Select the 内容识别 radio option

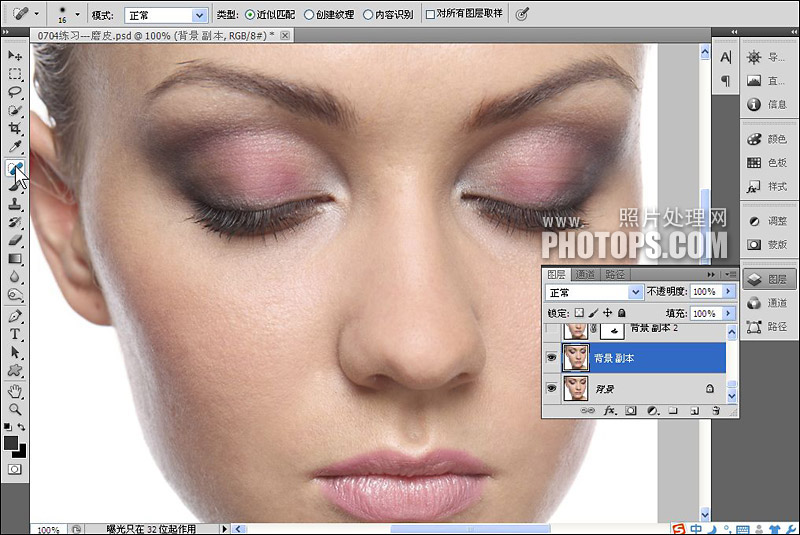(388, 15)
